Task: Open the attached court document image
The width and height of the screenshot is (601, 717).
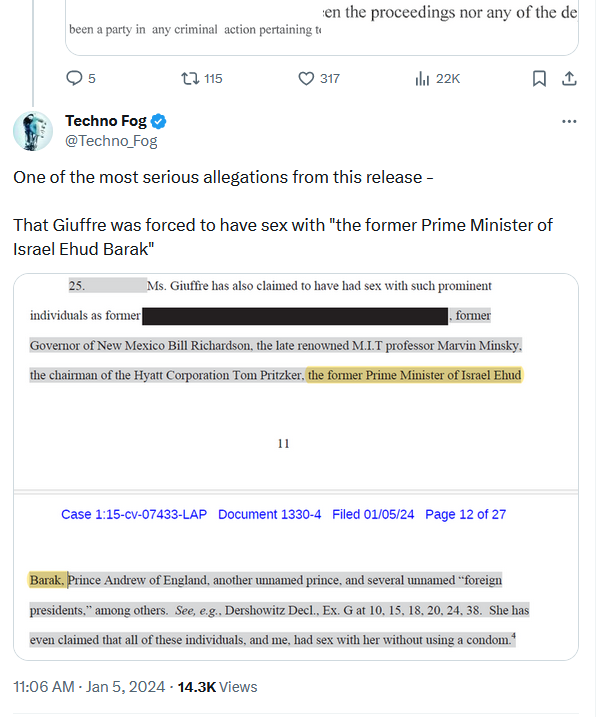Action: 296,466
